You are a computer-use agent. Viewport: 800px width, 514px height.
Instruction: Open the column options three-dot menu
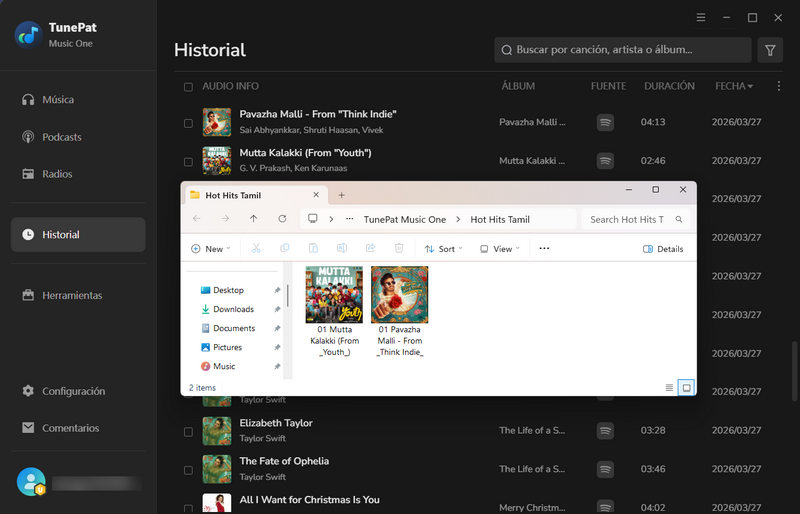click(779, 86)
